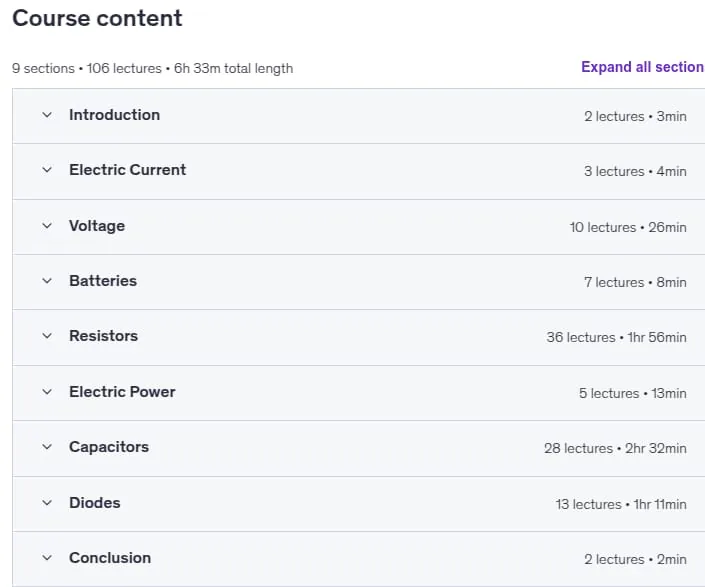
Task: Click Expand all sections link
Action: tap(643, 67)
